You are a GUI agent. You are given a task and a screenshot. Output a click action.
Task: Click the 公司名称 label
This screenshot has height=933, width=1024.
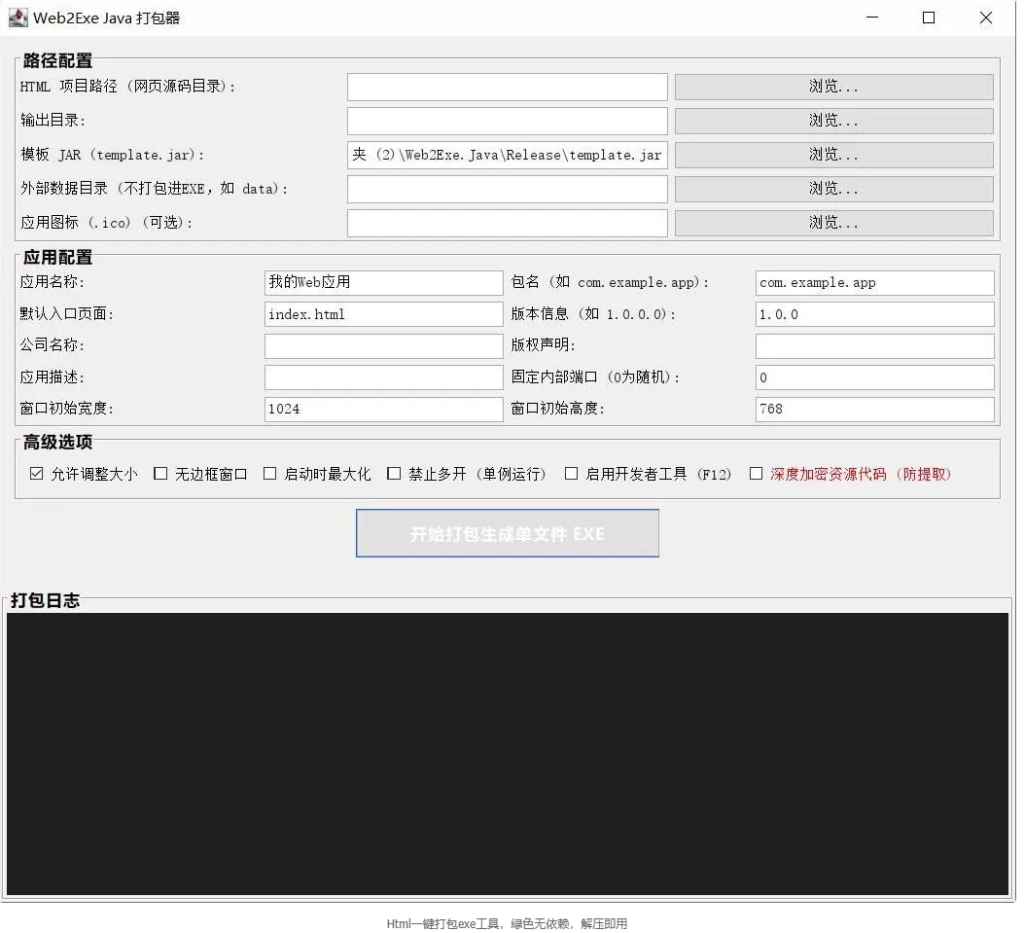(52, 345)
